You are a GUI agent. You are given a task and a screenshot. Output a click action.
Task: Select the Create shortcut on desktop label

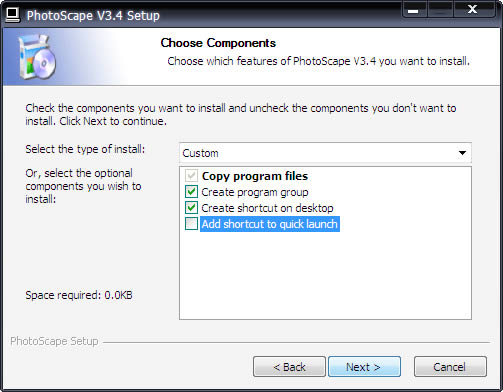tap(267, 208)
